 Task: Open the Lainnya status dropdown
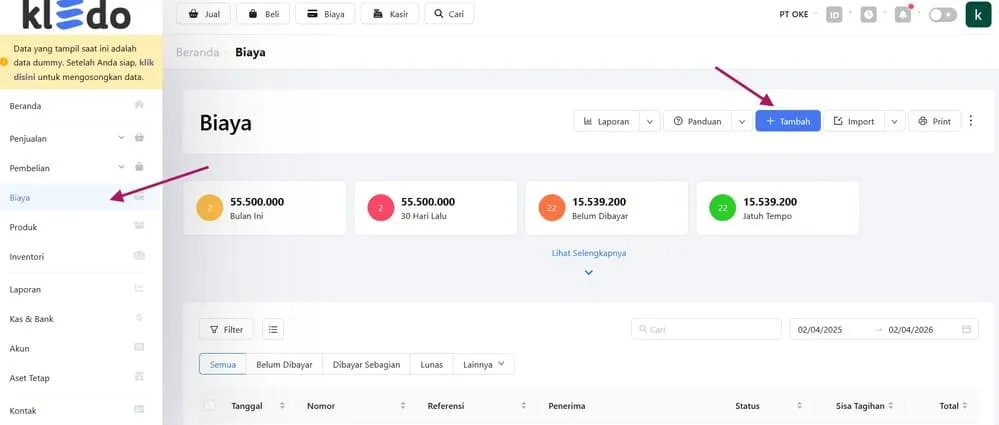(x=483, y=364)
